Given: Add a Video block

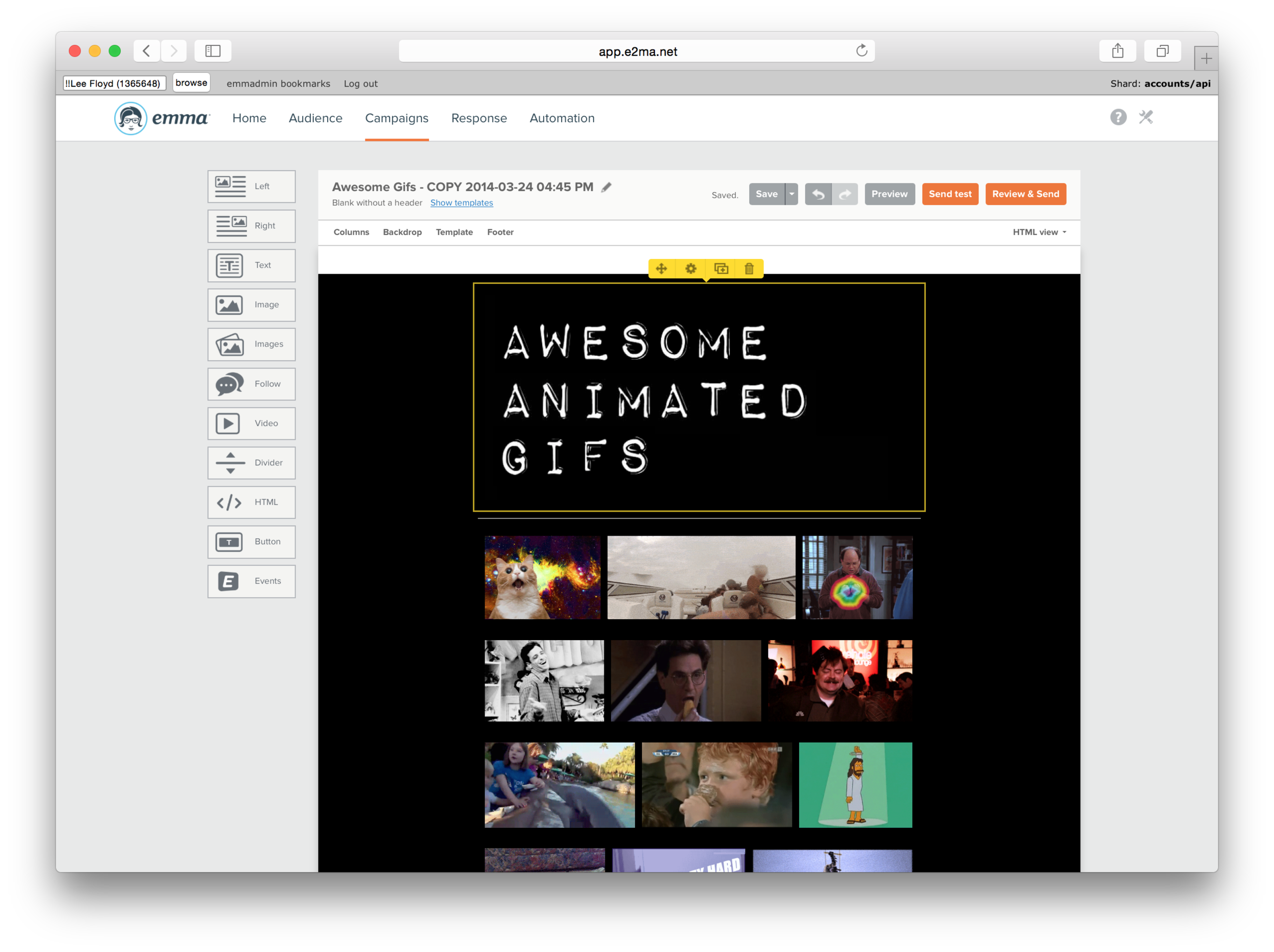Looking at the screenshot, I should point(251,422).
